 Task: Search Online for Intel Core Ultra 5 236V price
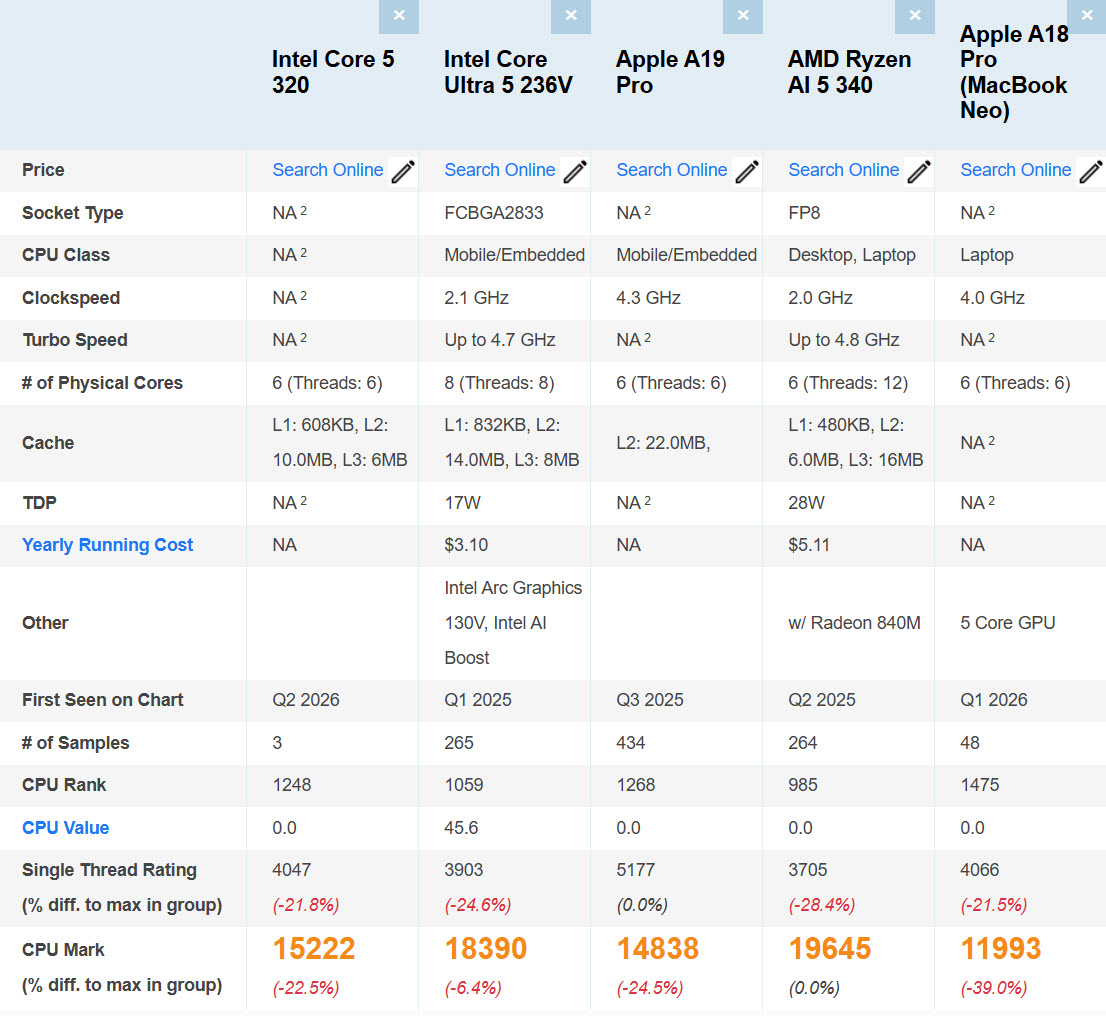pos(500,170)
